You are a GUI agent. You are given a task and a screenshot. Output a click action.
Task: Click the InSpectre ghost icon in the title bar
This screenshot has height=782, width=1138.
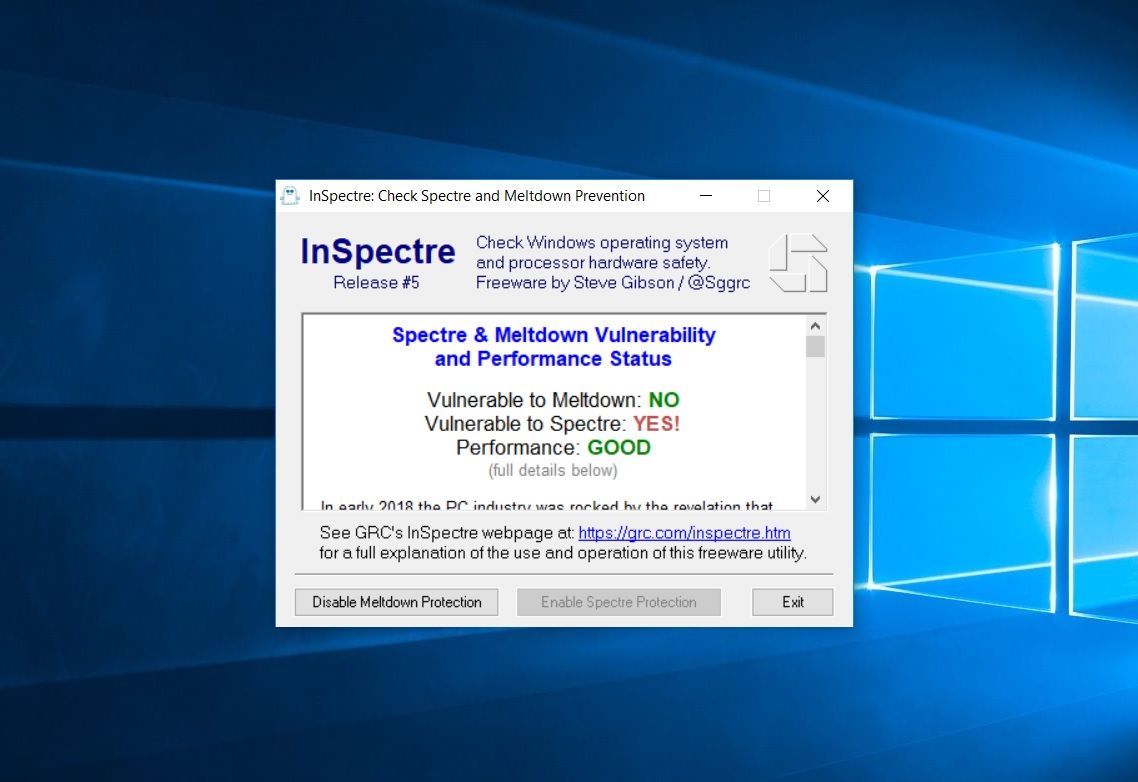coord(289,195)
